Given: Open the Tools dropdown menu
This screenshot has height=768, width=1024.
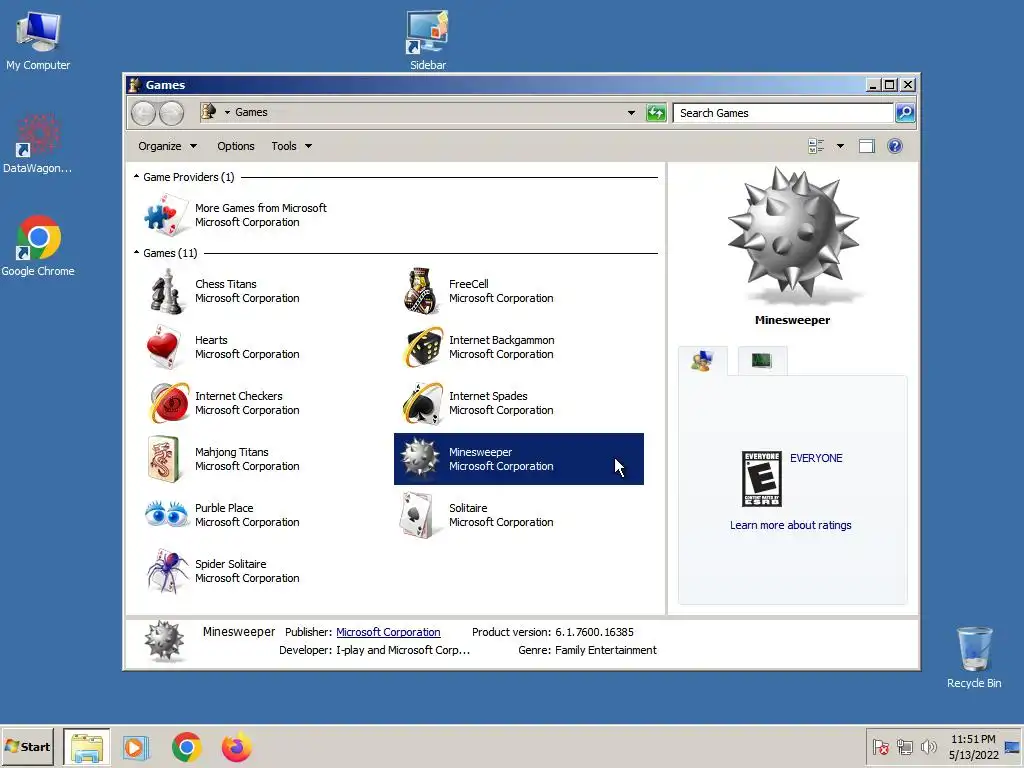Looking at the screenshot, I should [291, 146].
